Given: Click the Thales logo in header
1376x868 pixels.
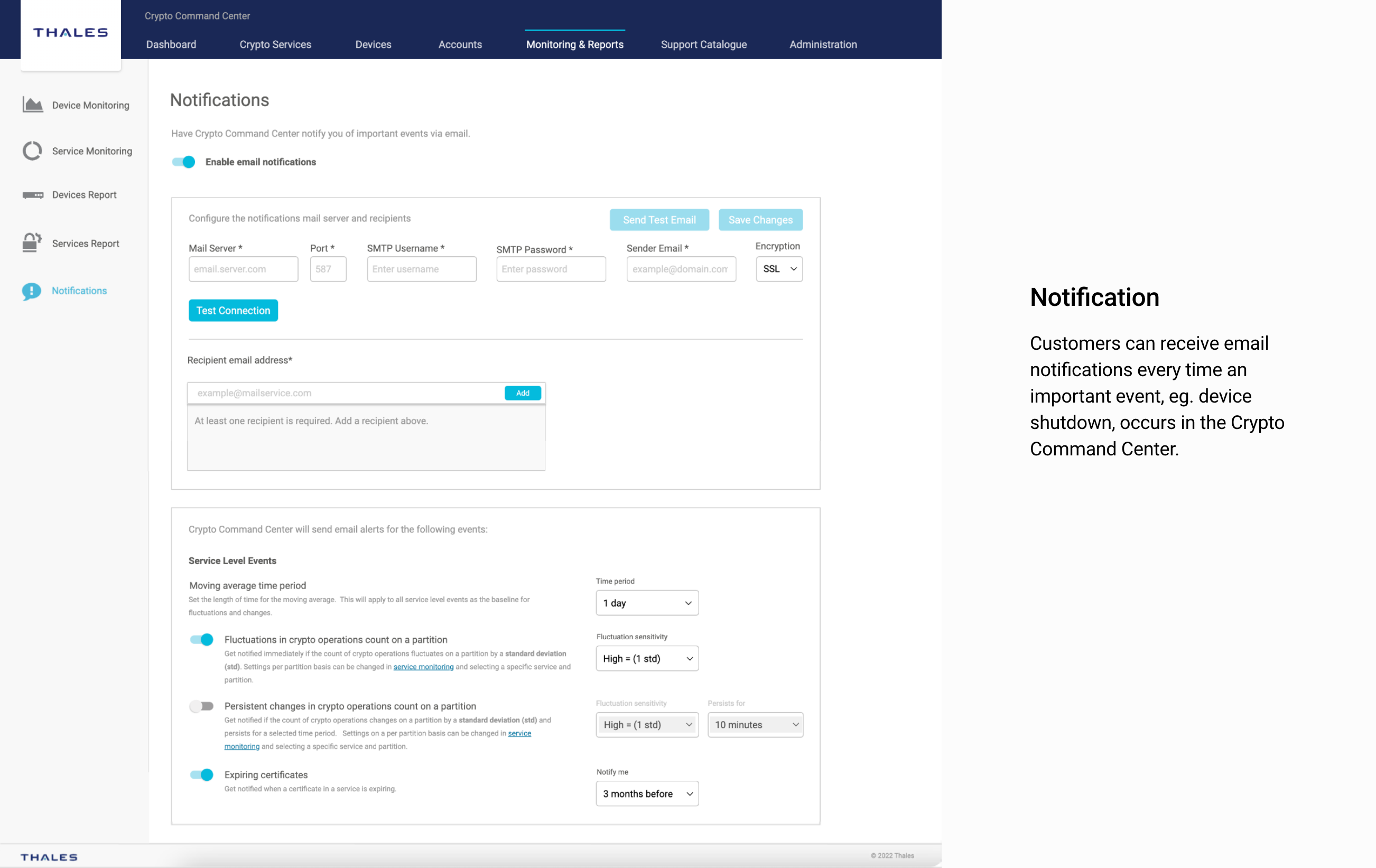Looking at the screenshot, I should click(71, 33).
